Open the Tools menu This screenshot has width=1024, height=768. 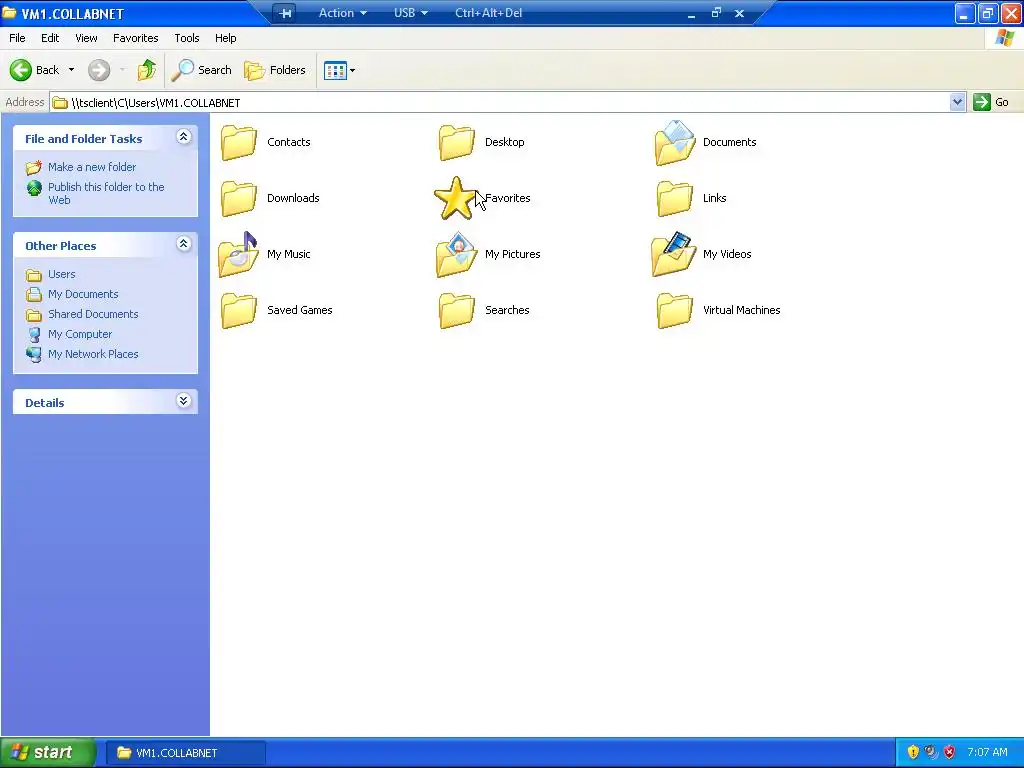pos(187,38)
